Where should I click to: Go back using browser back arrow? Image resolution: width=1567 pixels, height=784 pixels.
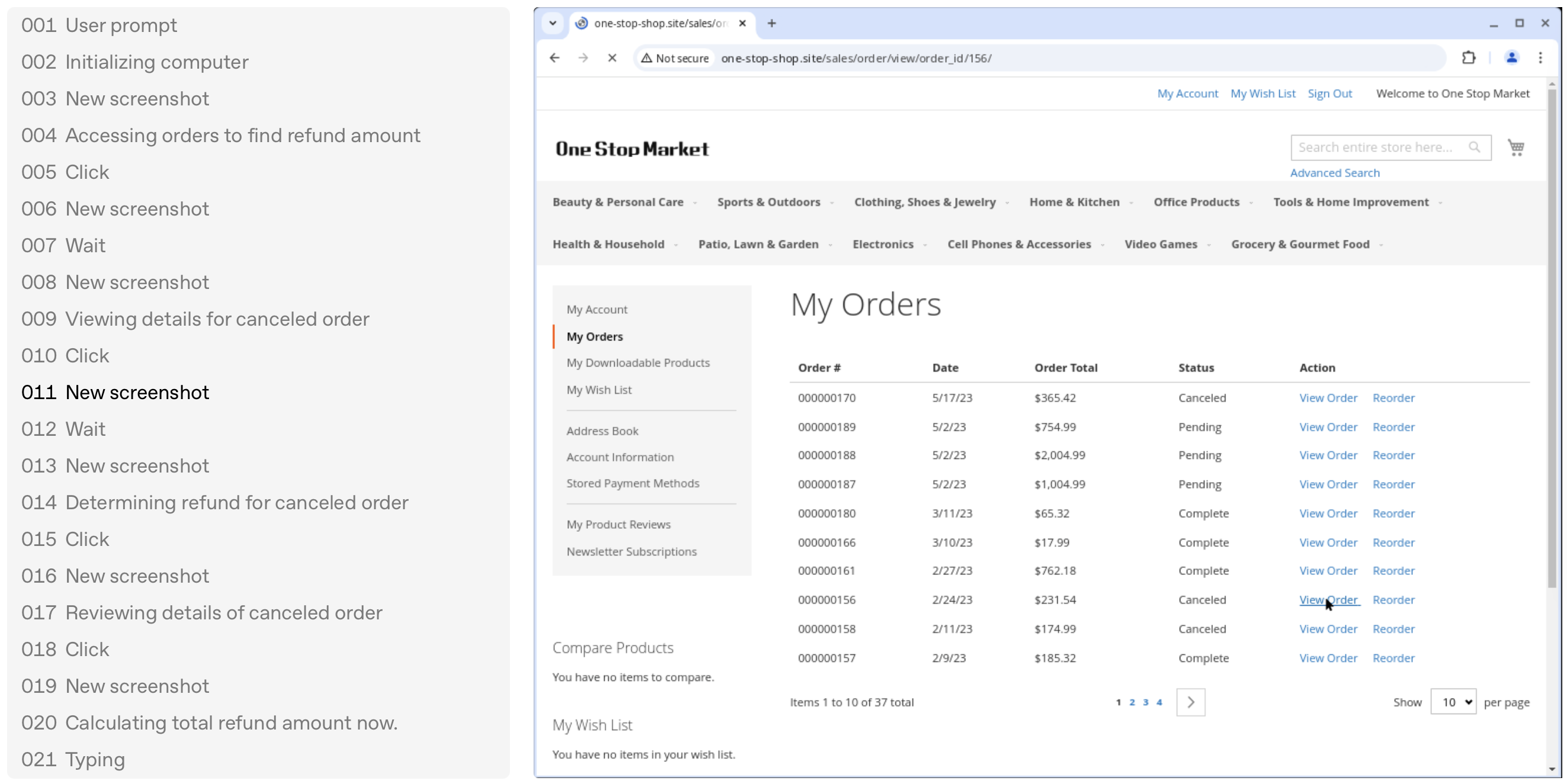(554, 58)
